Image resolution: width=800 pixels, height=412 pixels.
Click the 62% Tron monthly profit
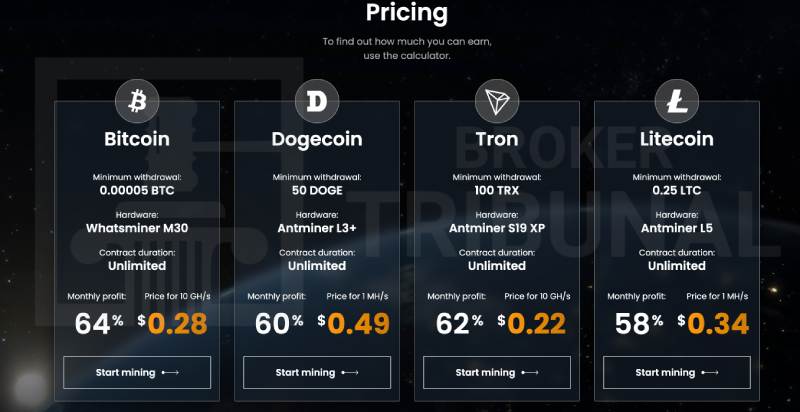pos(459,323)
